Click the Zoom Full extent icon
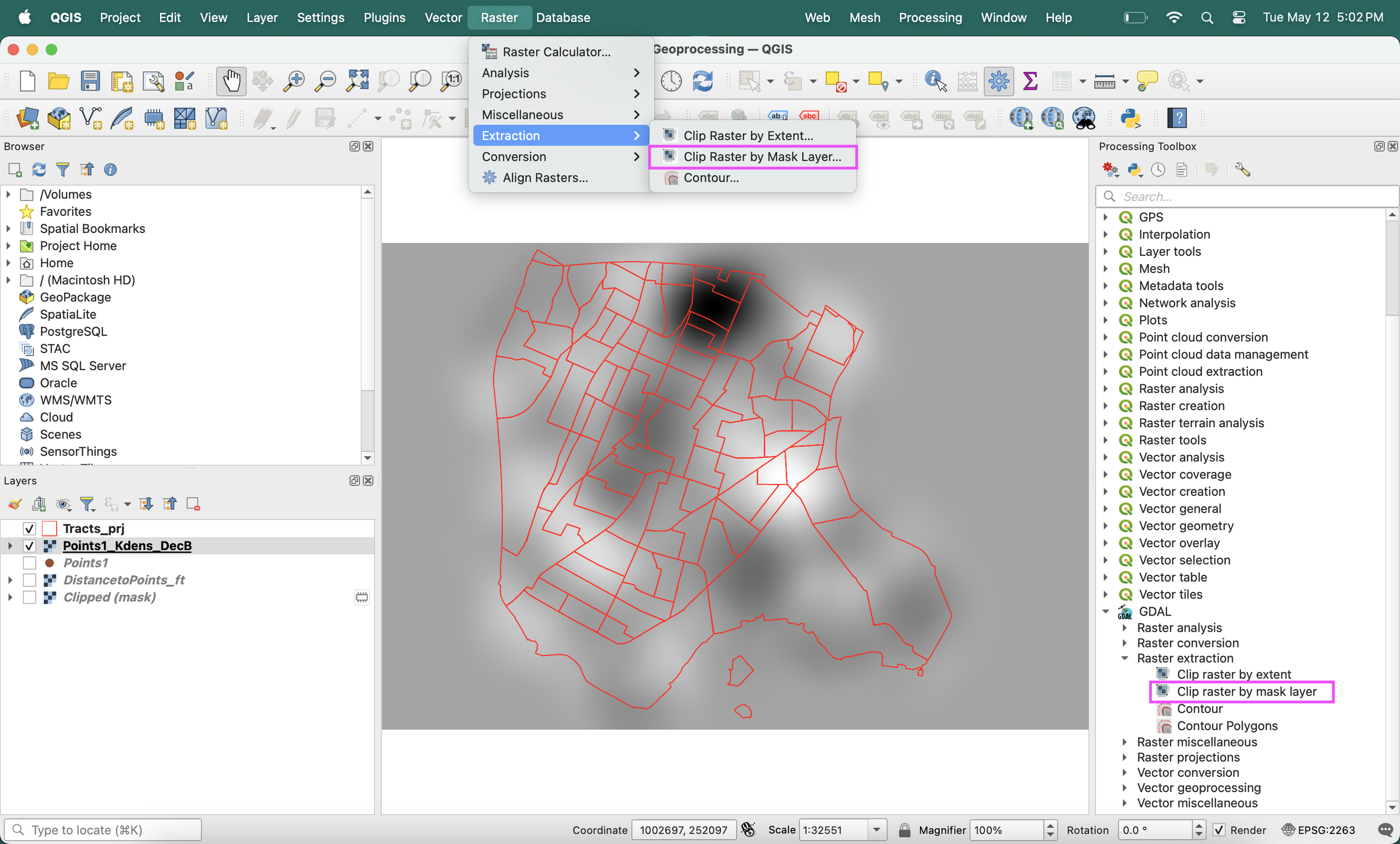1400x844 pixels. [357, 81]
